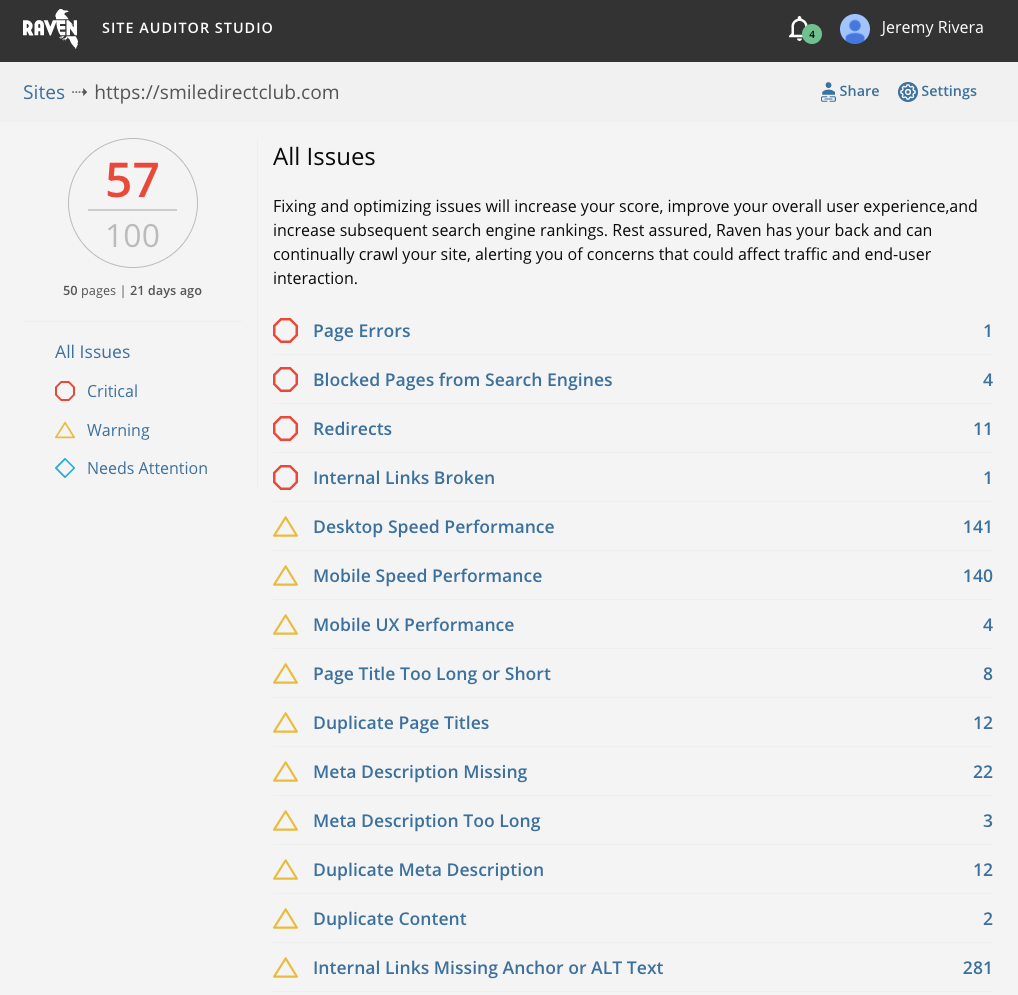Open Internal Links Missing Anchor or ALT Text
Viewport: 1018px width, 995px height.
488,968
